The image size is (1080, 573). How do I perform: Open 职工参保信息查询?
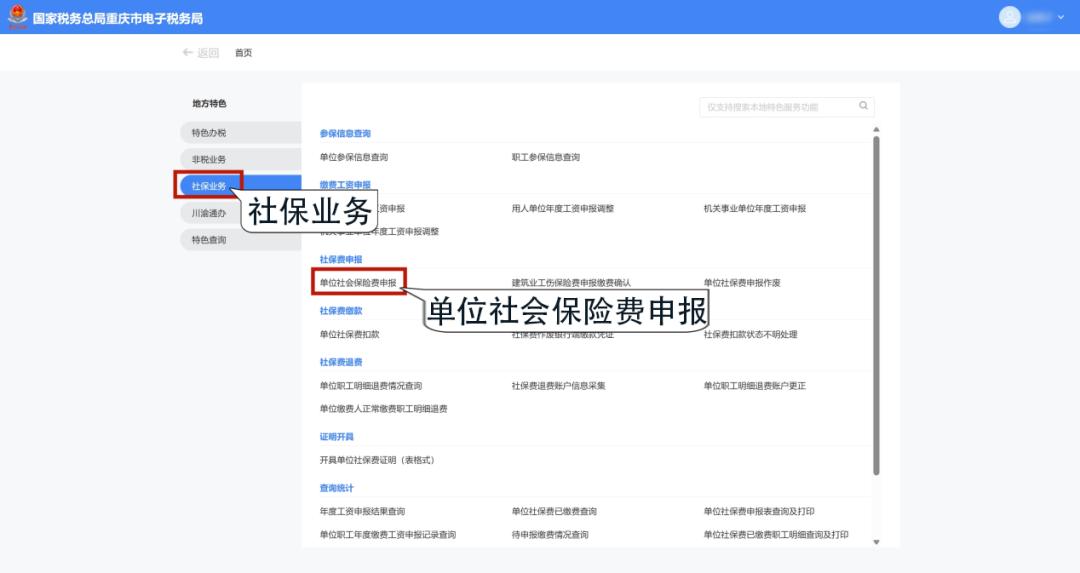pos(545,157)
